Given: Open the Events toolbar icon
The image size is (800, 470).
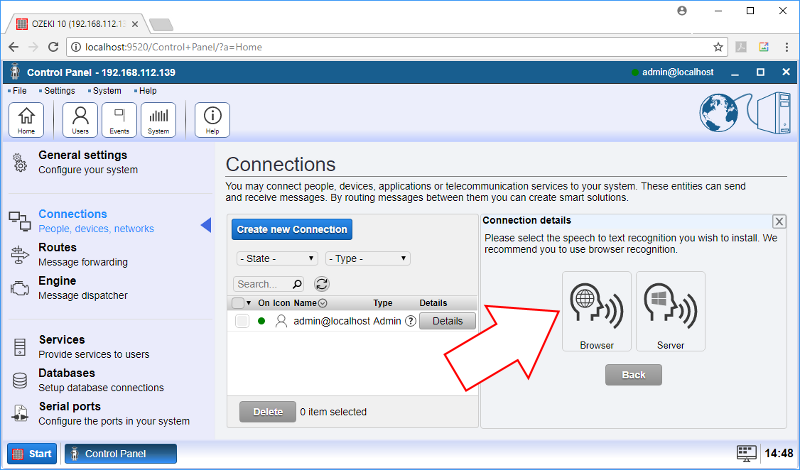Looking at the screenshot, I should (119, 119).
